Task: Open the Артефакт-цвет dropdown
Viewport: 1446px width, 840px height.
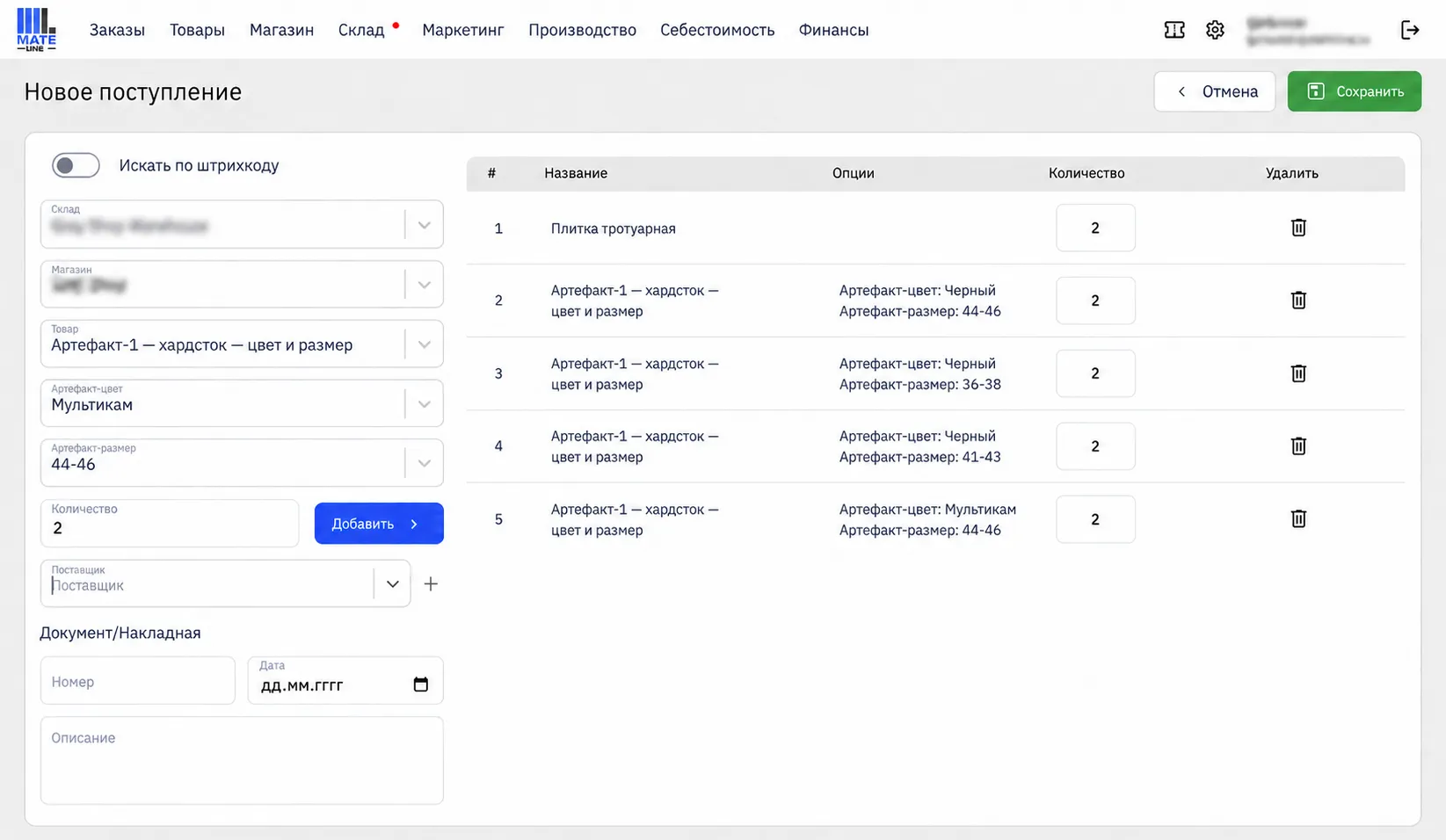Action: click(x=424, y=404)
